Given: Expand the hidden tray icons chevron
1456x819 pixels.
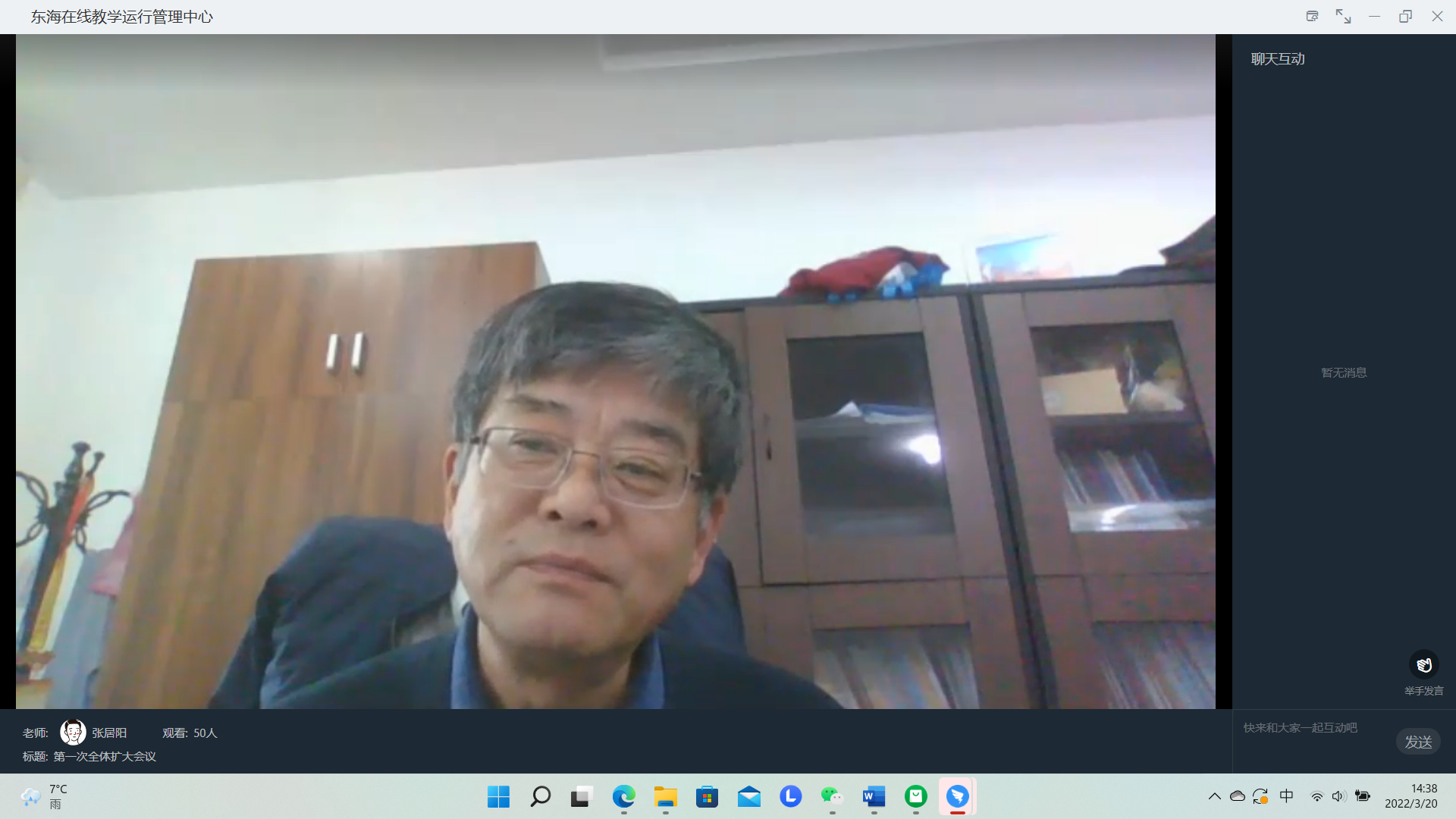Looking at the screenshot, I should [x=1214, y=796].
